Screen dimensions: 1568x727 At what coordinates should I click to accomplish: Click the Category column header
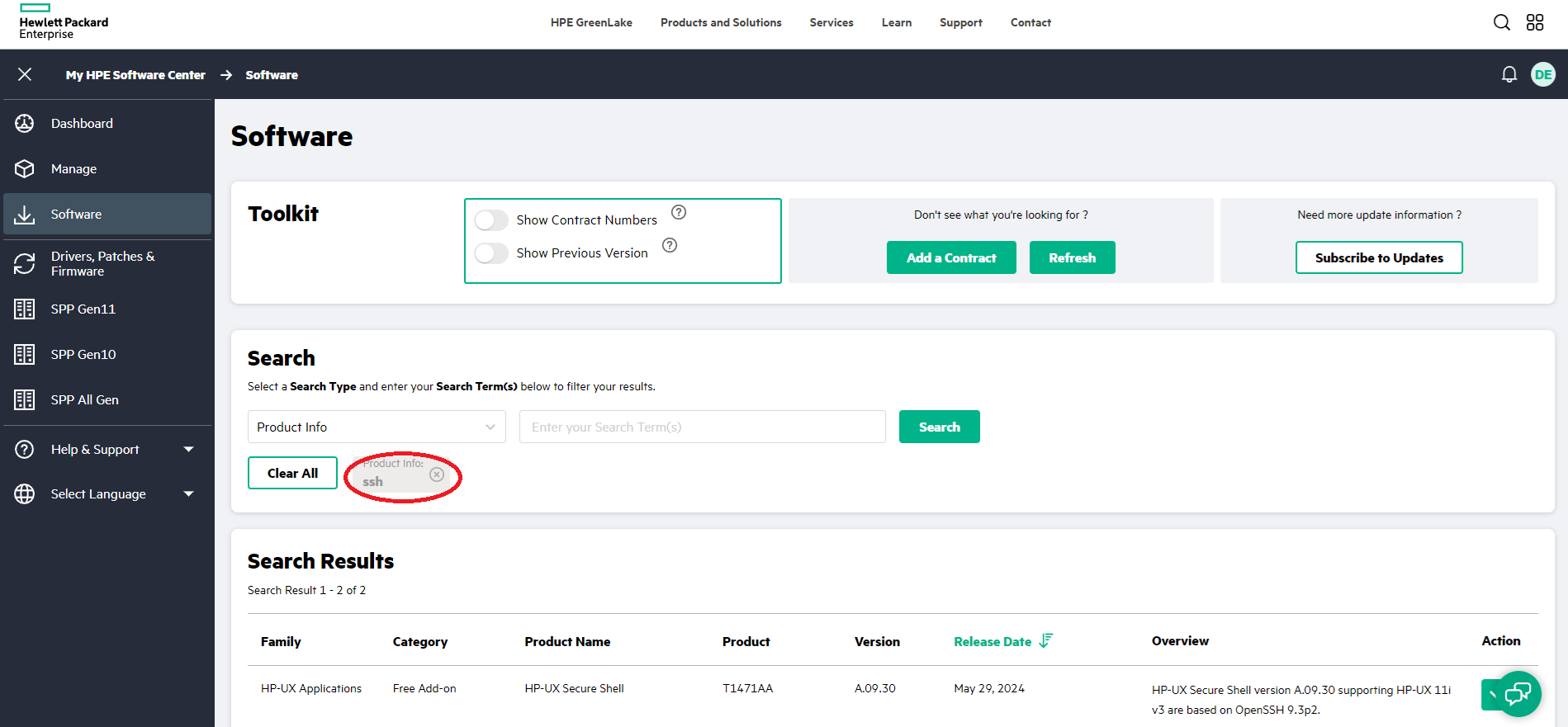coord(420,641)
